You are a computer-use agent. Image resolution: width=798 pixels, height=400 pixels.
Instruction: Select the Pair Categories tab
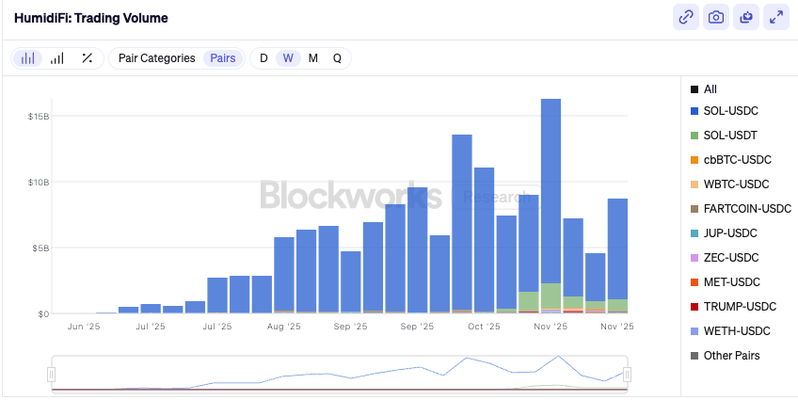(156, 58)
